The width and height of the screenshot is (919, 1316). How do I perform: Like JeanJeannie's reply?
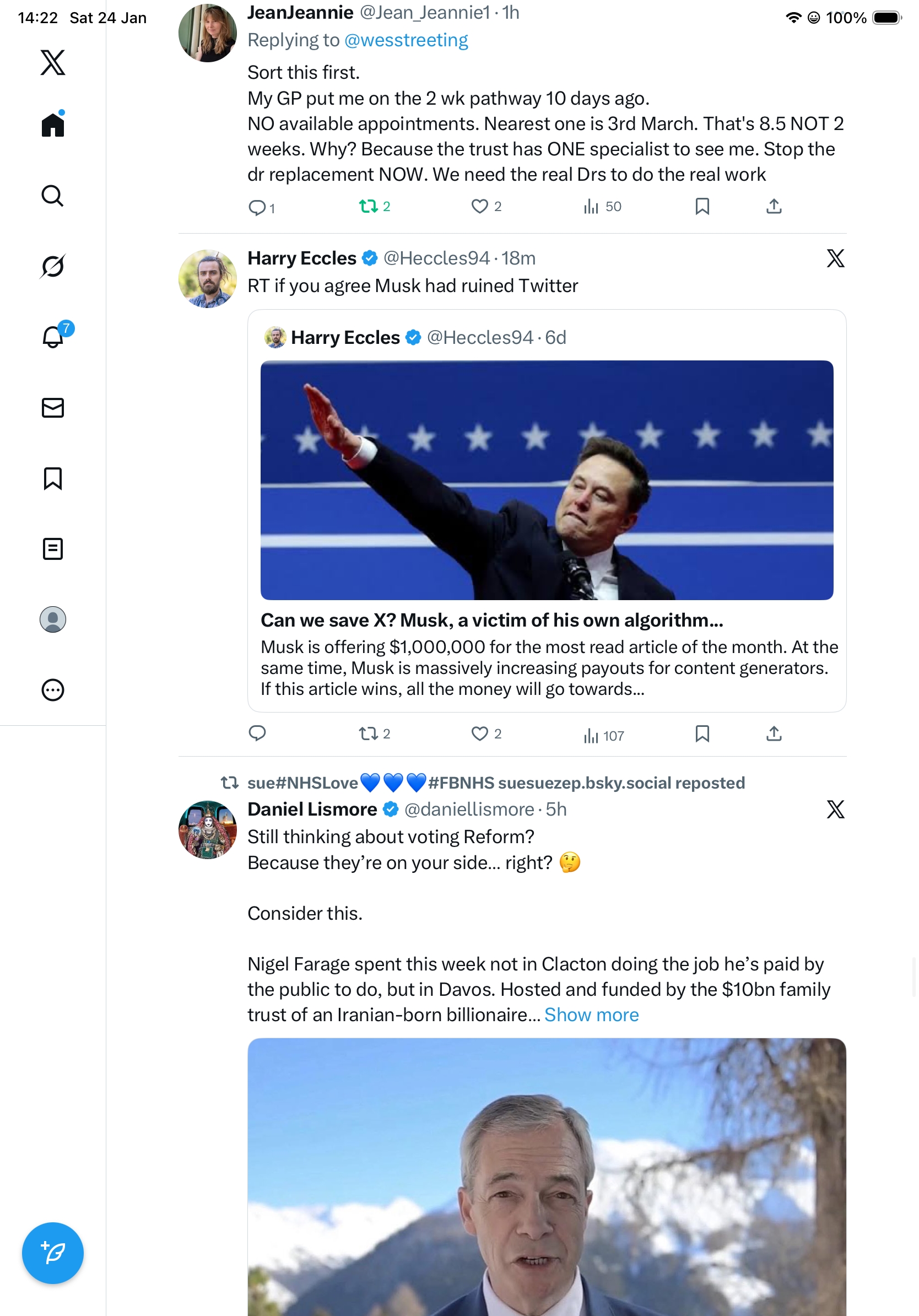tap(479, 206)
